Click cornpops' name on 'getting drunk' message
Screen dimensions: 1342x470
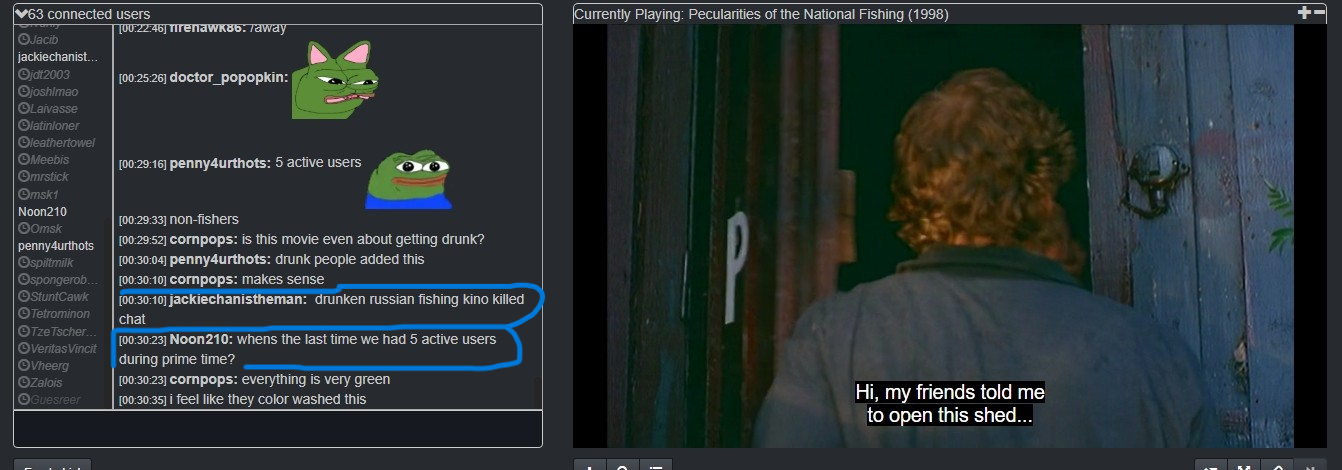[x=204, y=239]
